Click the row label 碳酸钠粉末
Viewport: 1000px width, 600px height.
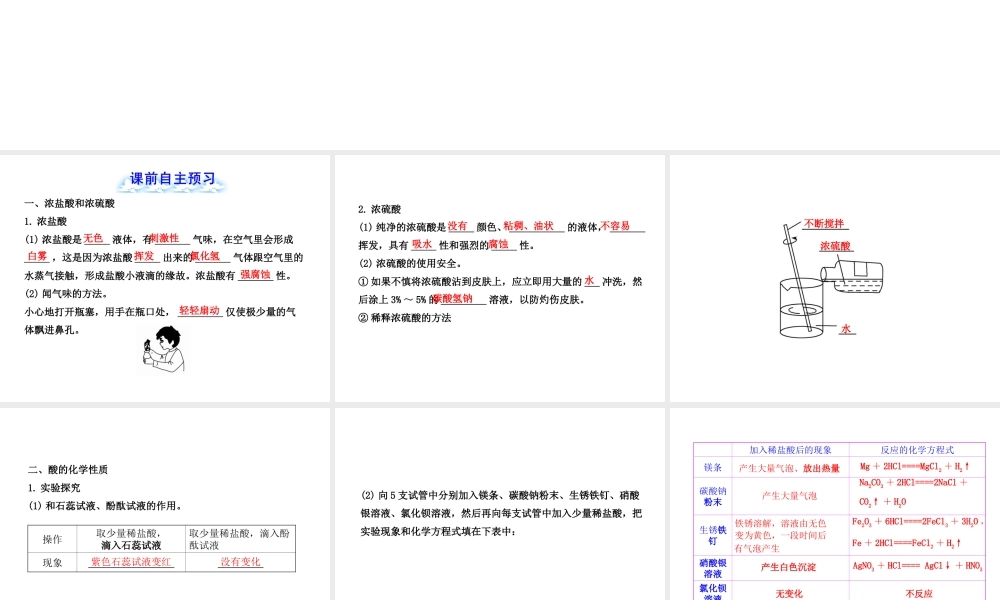[712, 496]
